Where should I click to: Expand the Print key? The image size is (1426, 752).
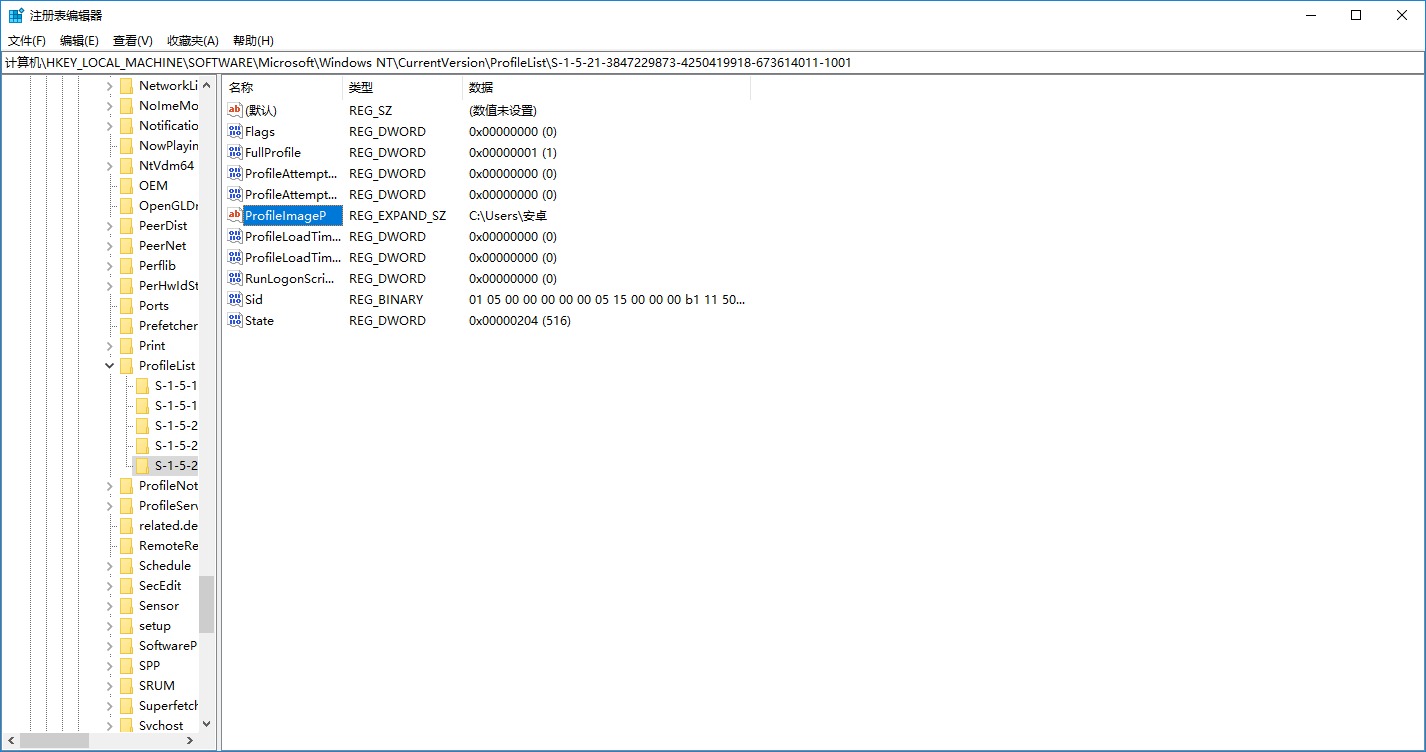pos(110,346)
